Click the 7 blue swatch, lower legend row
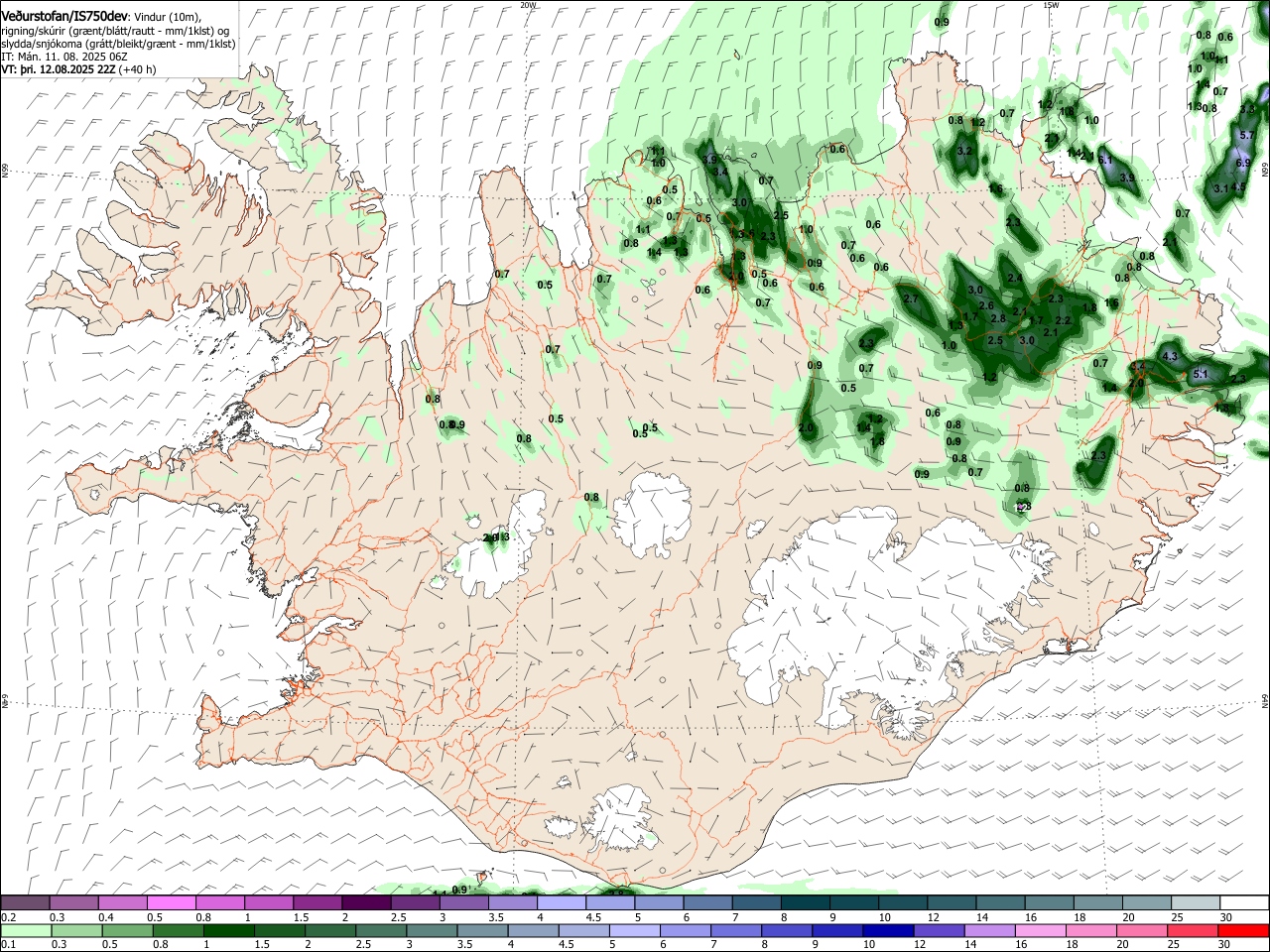1270x952 pixels. (x=735, y=930)
